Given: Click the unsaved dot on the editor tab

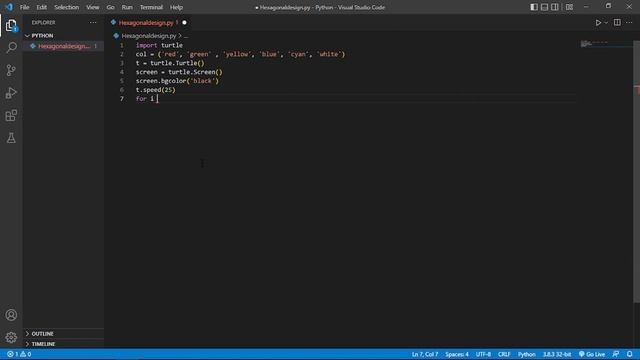Looking at the screenshot, I should (184, 23).
